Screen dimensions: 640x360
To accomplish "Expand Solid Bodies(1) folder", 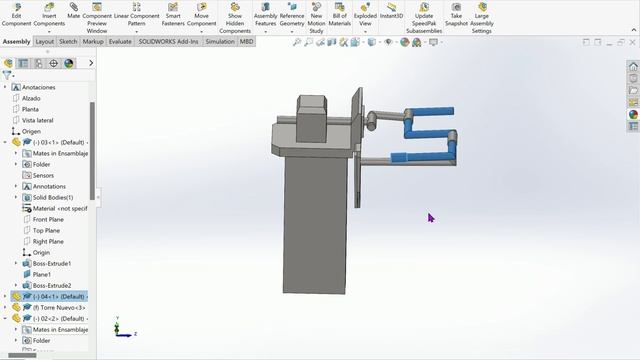I will (16, 197).
